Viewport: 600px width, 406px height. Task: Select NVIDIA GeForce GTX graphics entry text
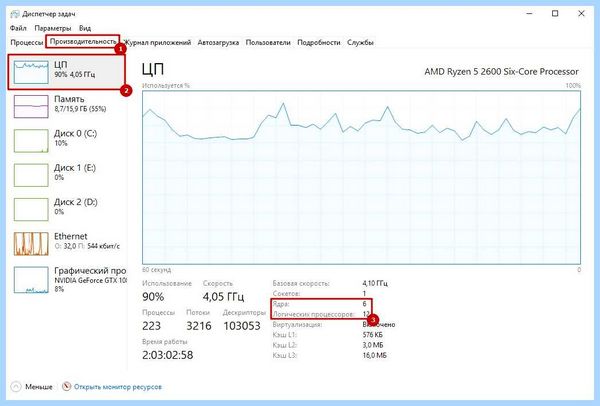(90, 280)
